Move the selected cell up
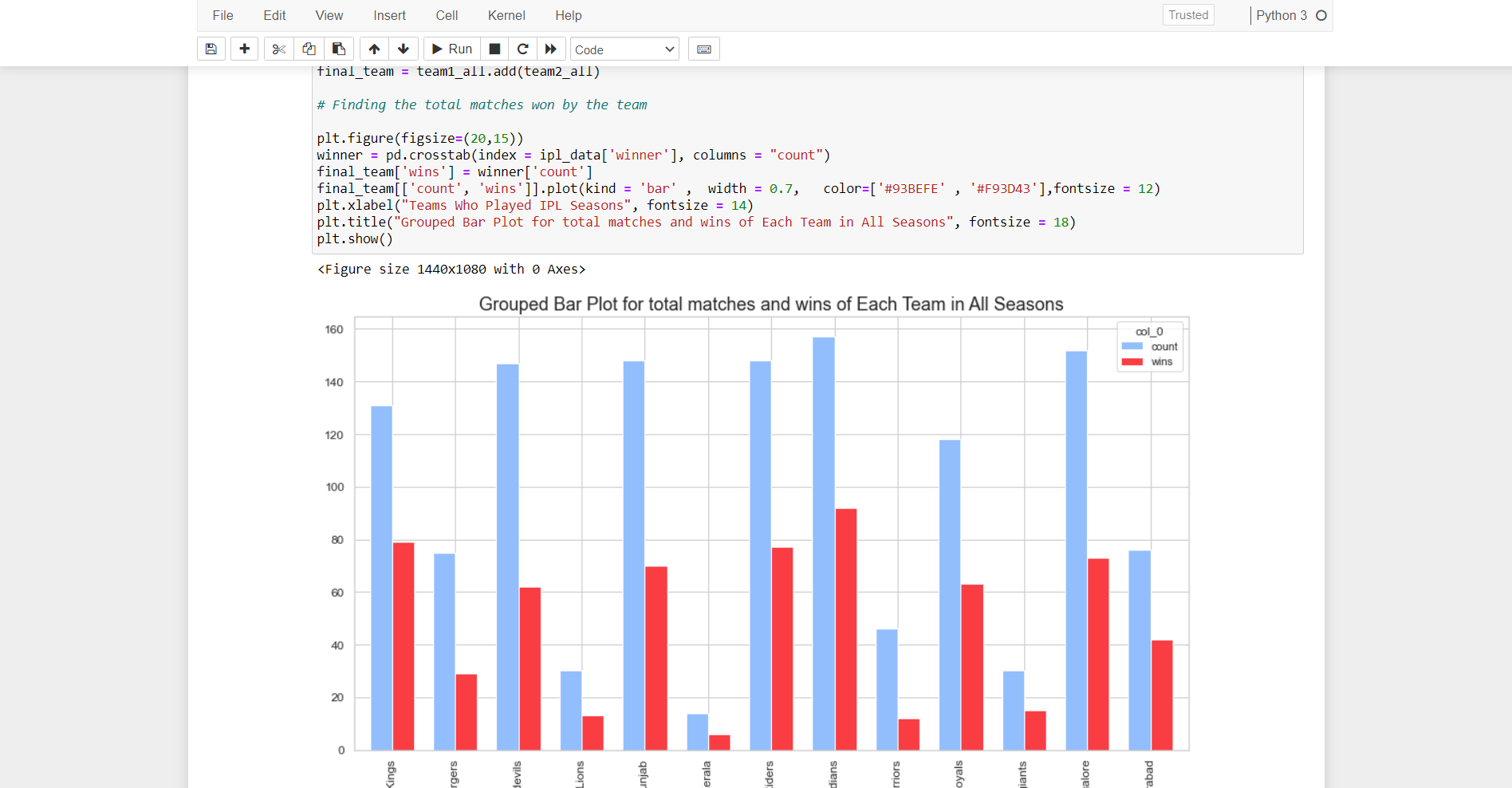Image resolution: width=1512 pixels, height=788 pixels. point(374,49)
